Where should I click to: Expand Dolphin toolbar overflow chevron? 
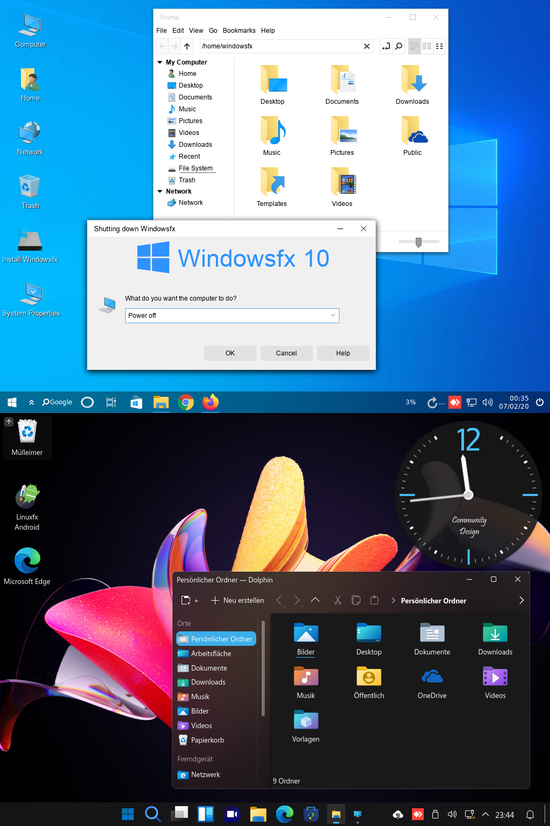(521, 601)
